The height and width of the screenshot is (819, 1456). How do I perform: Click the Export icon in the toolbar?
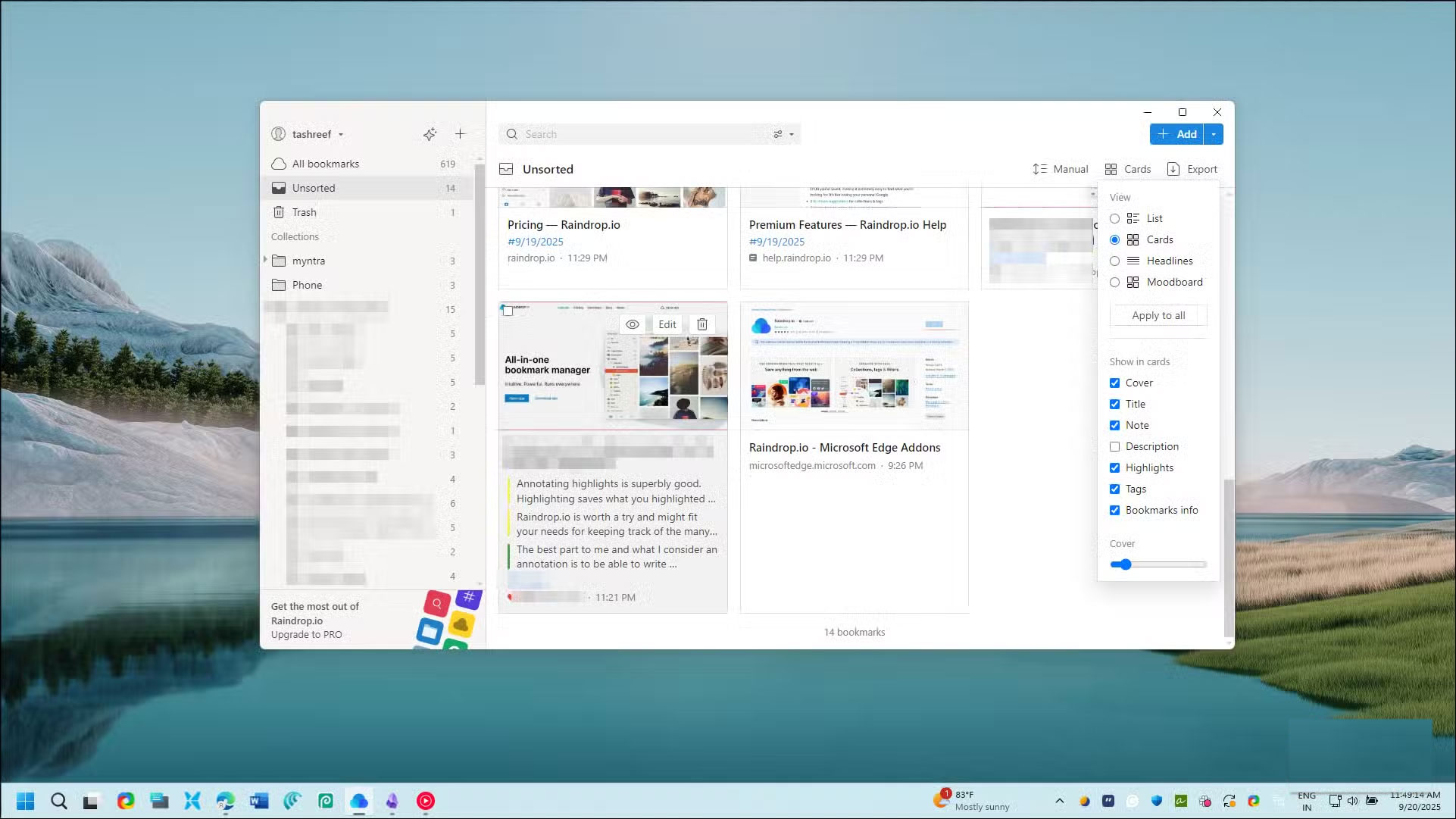coord(1172,169)
